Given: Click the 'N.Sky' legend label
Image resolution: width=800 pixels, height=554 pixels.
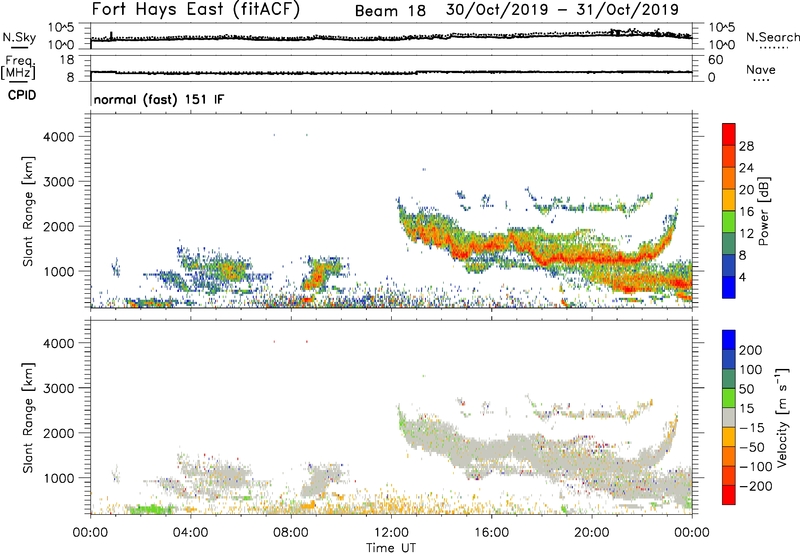Looking at the screenshot, I should click(19, 37).
